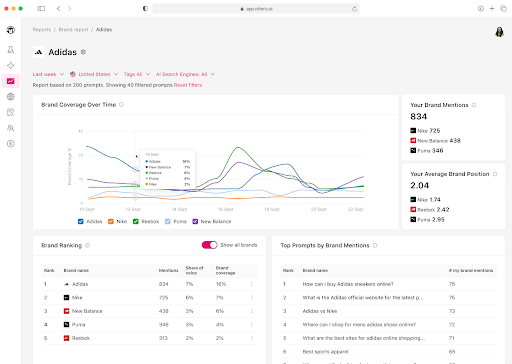Reload the page using the refresh icon
This screenshot has width=512, height=364.
pos(354,9)
